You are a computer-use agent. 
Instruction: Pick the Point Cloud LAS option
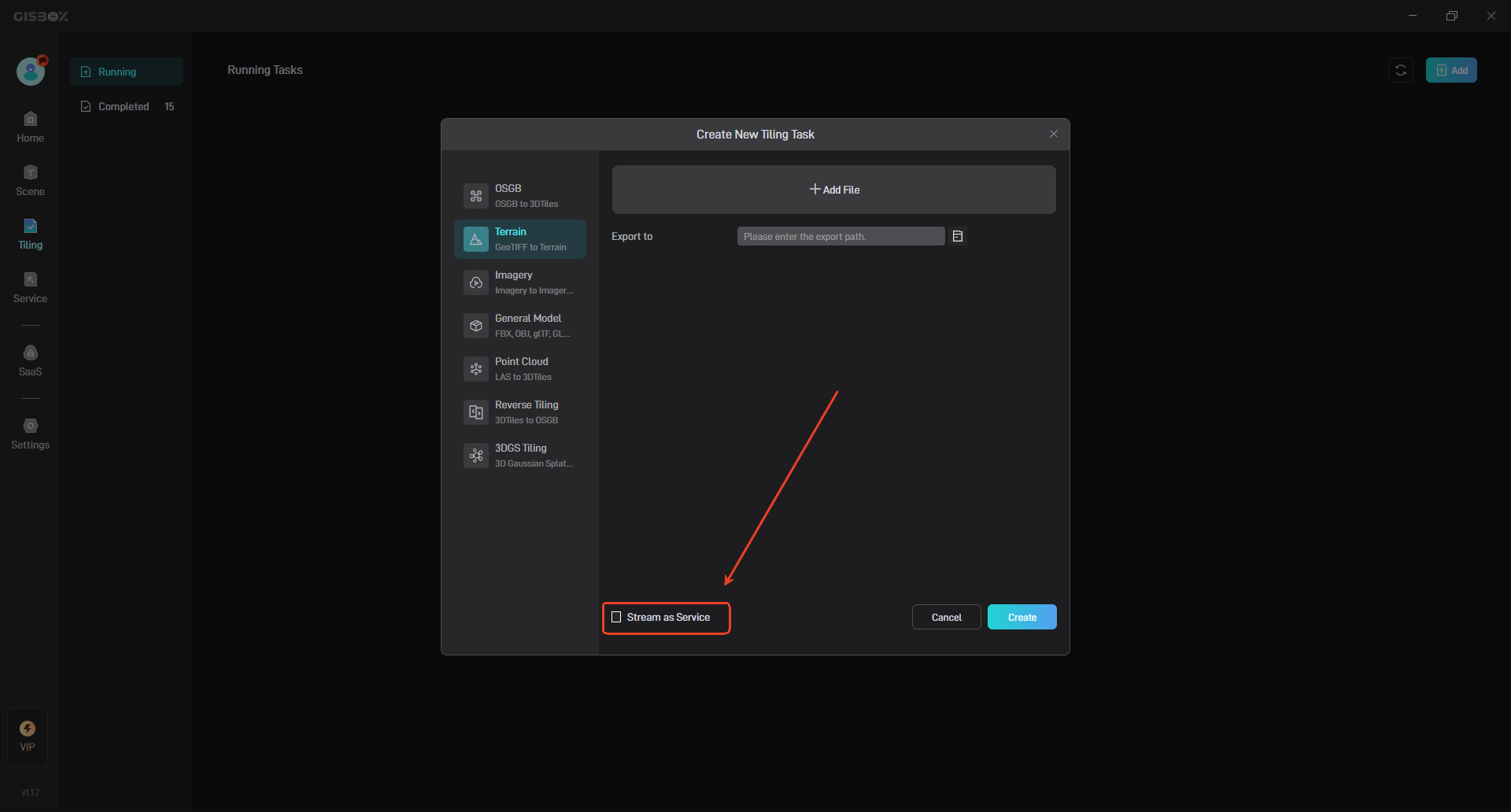[520, 369]
